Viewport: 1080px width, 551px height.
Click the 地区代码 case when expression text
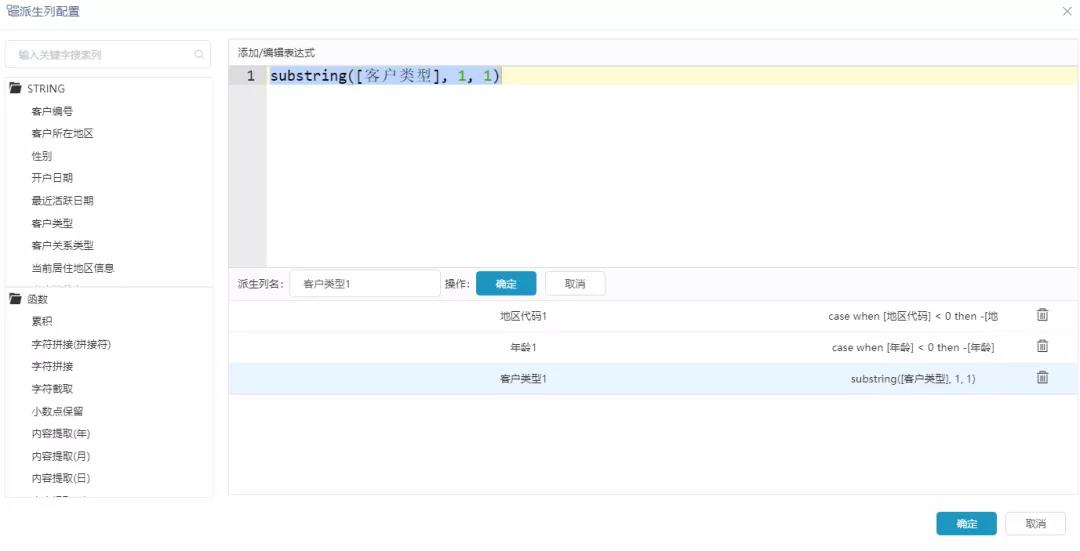pyautogui.click(x=913, y=316)
